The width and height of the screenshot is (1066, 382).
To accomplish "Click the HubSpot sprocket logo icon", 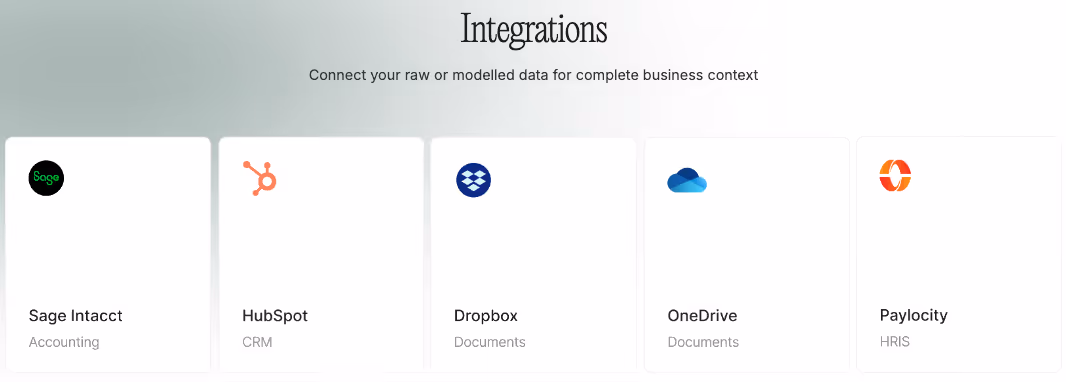I will click(x=260, y=178).
